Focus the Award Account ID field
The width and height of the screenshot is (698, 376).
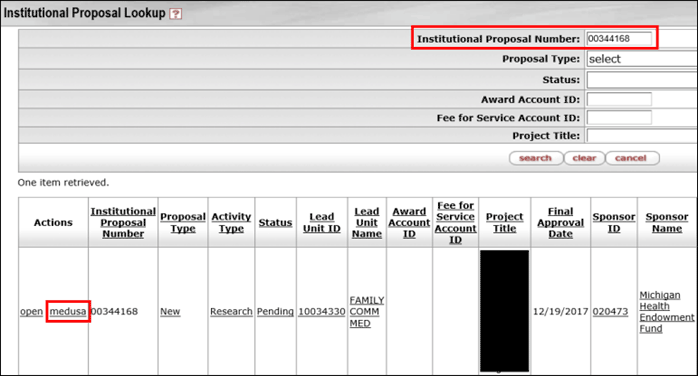[x=619, y=99]
